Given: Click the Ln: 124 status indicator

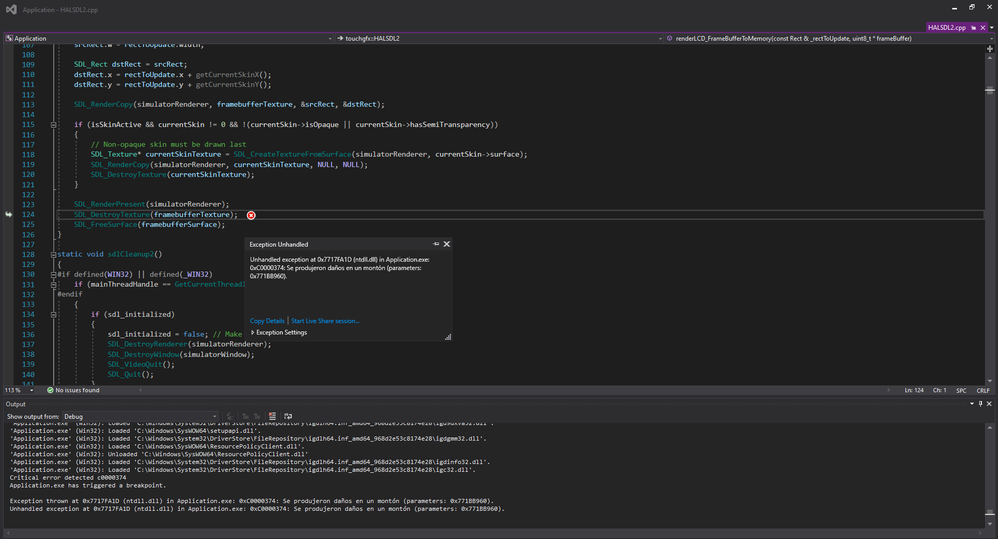Looking at the screenshot, I should point(914,390).
